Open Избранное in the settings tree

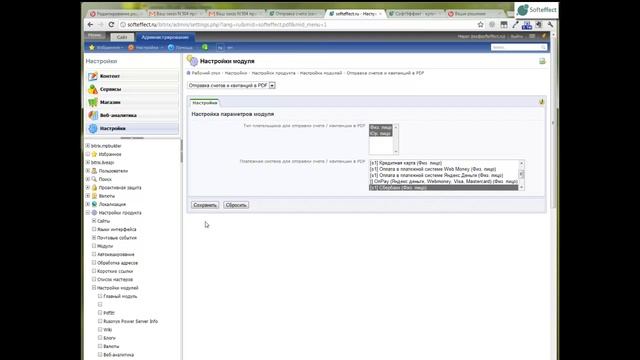110,154
